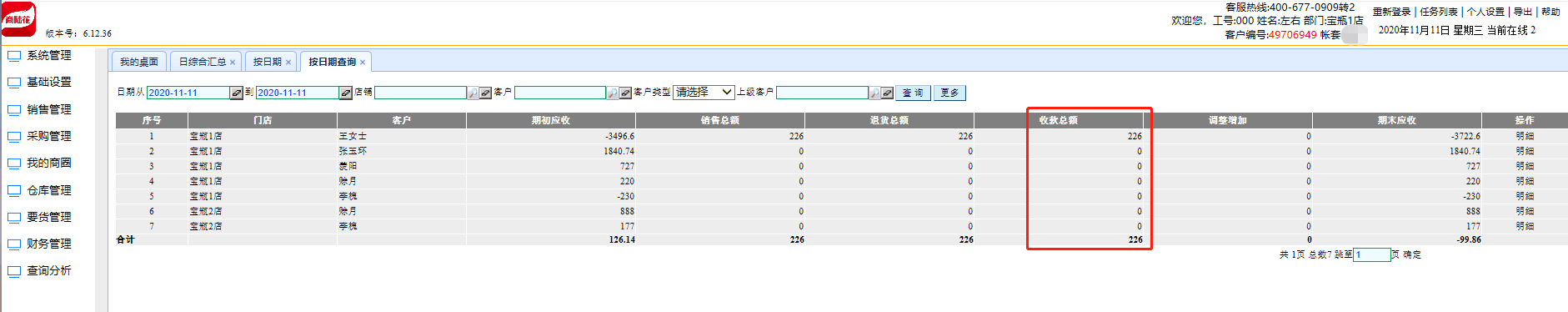The height and width of the screenshot is (312, 1568).
Task: Click the 财务管理 monitor icon
Action: coord(13,244)
